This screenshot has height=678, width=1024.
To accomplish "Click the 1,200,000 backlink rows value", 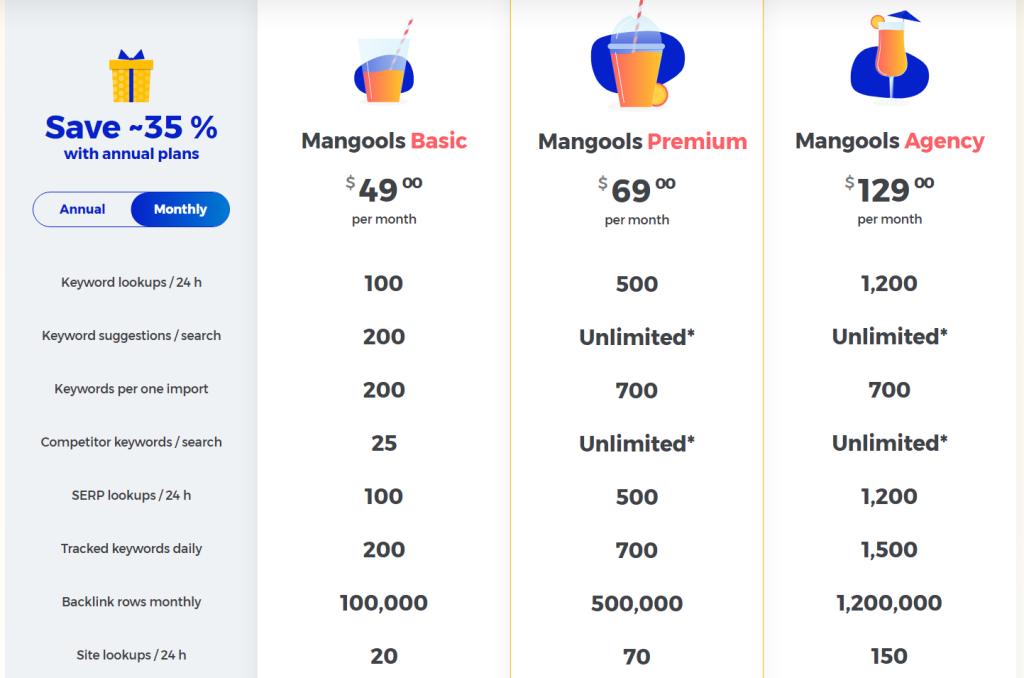I will 889,602.
